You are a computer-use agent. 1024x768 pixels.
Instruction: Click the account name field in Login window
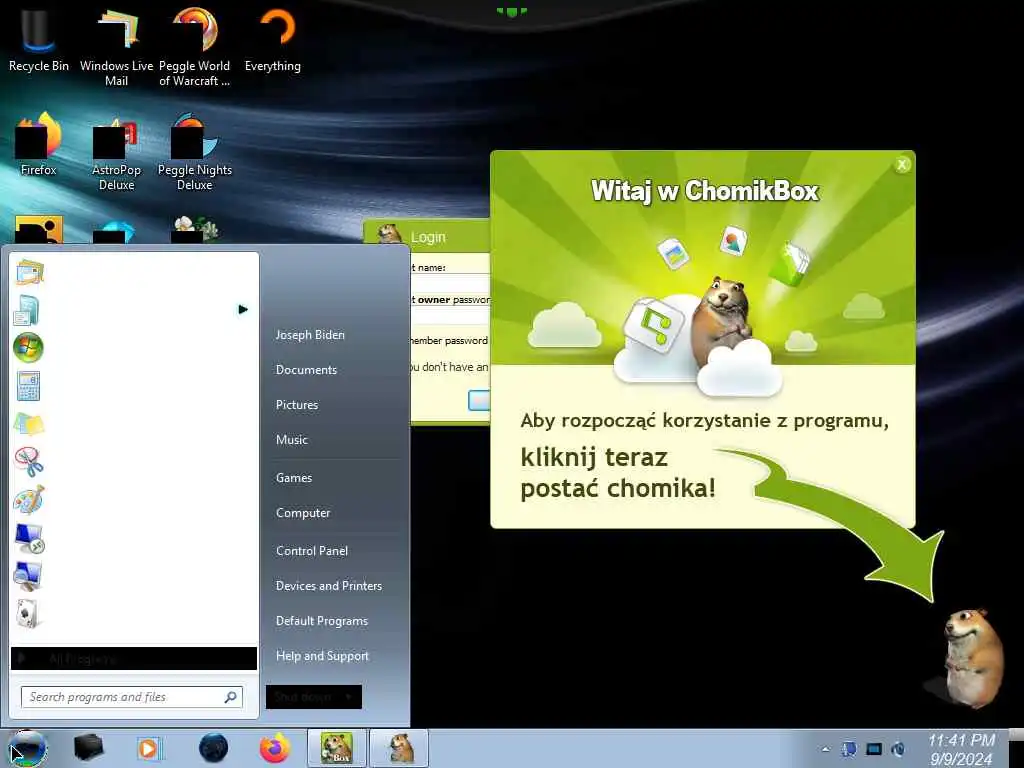449,281
